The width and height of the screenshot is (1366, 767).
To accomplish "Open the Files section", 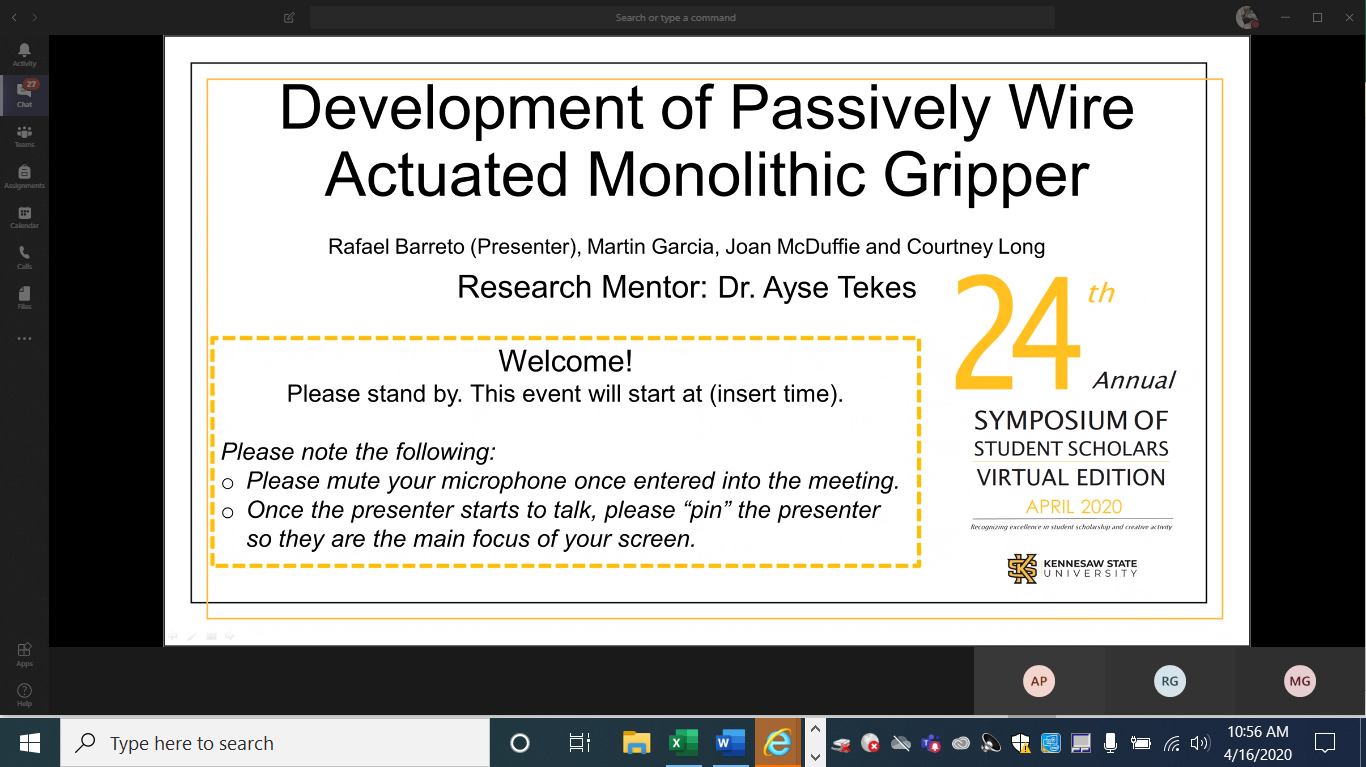I will pos(24,298).
